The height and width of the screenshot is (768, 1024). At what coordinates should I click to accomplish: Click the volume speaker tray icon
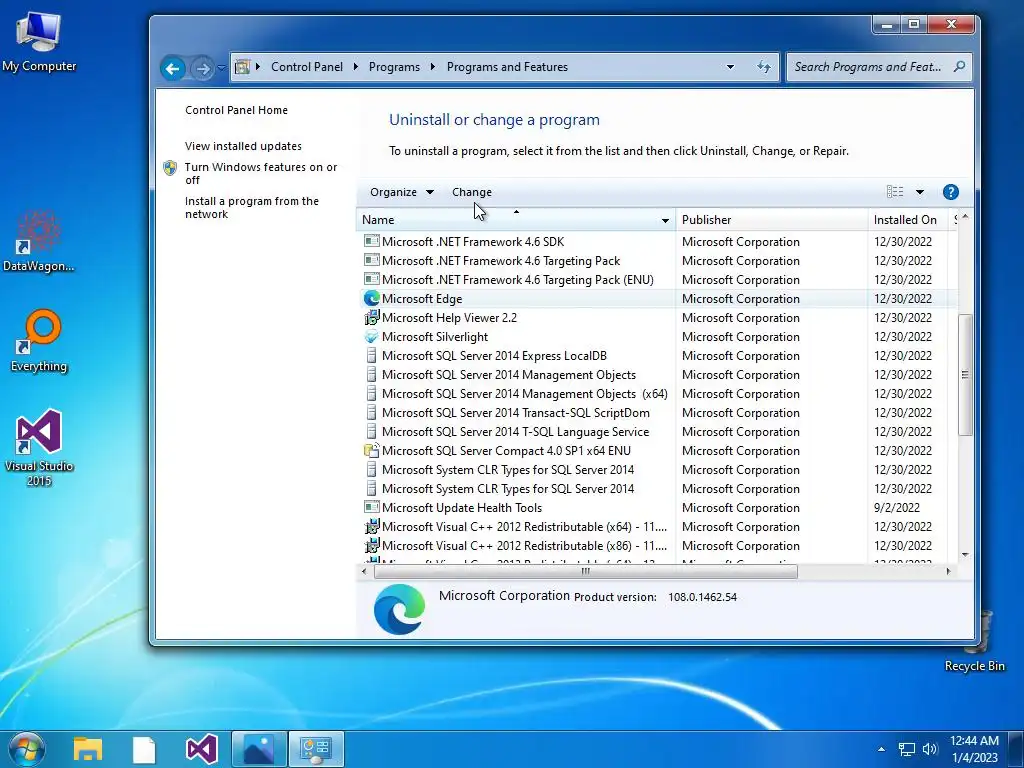[x=929, y=749]
